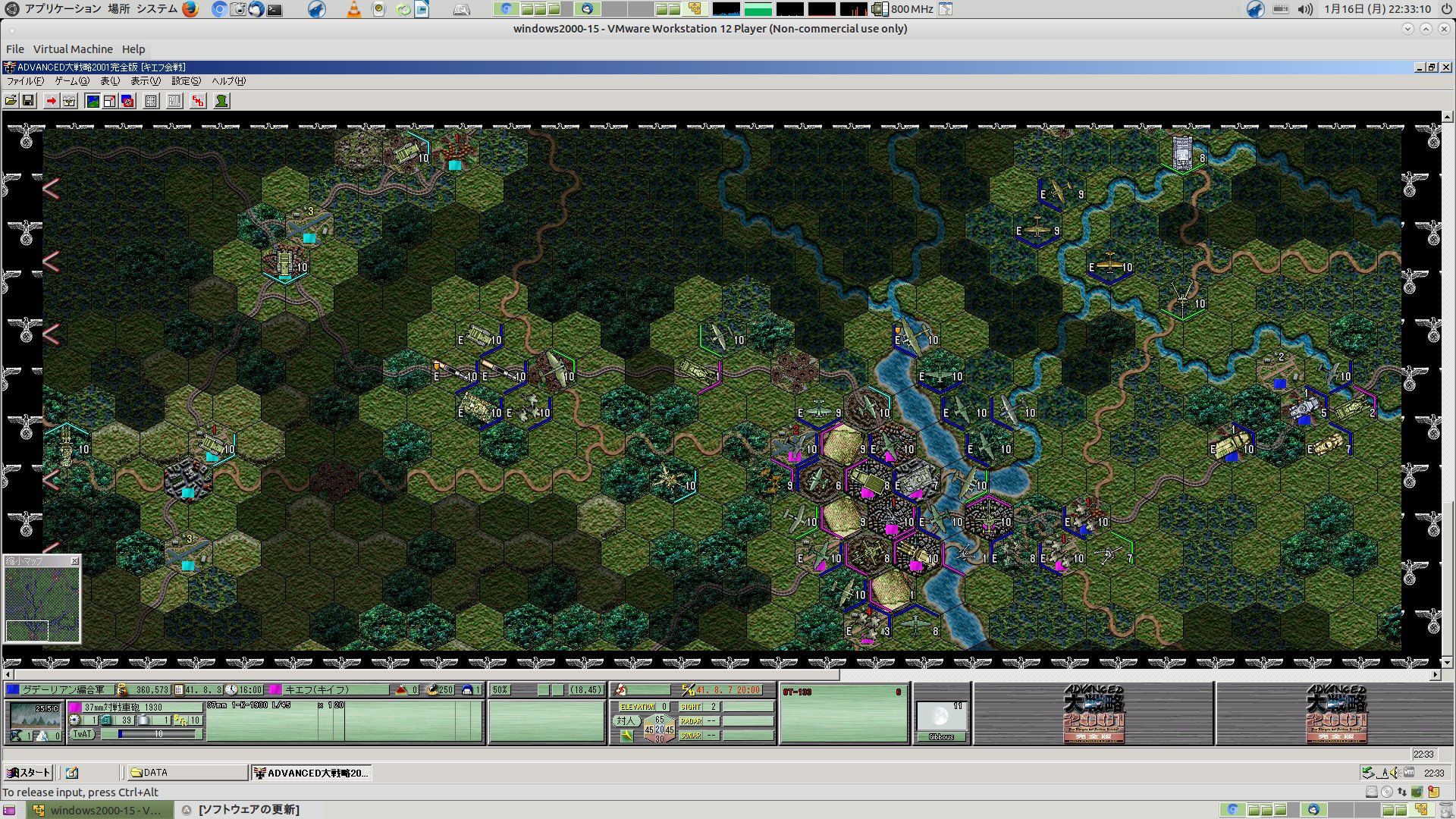Launch Firefox from the top panel
1456x819 pixels.
coord(190,9)
